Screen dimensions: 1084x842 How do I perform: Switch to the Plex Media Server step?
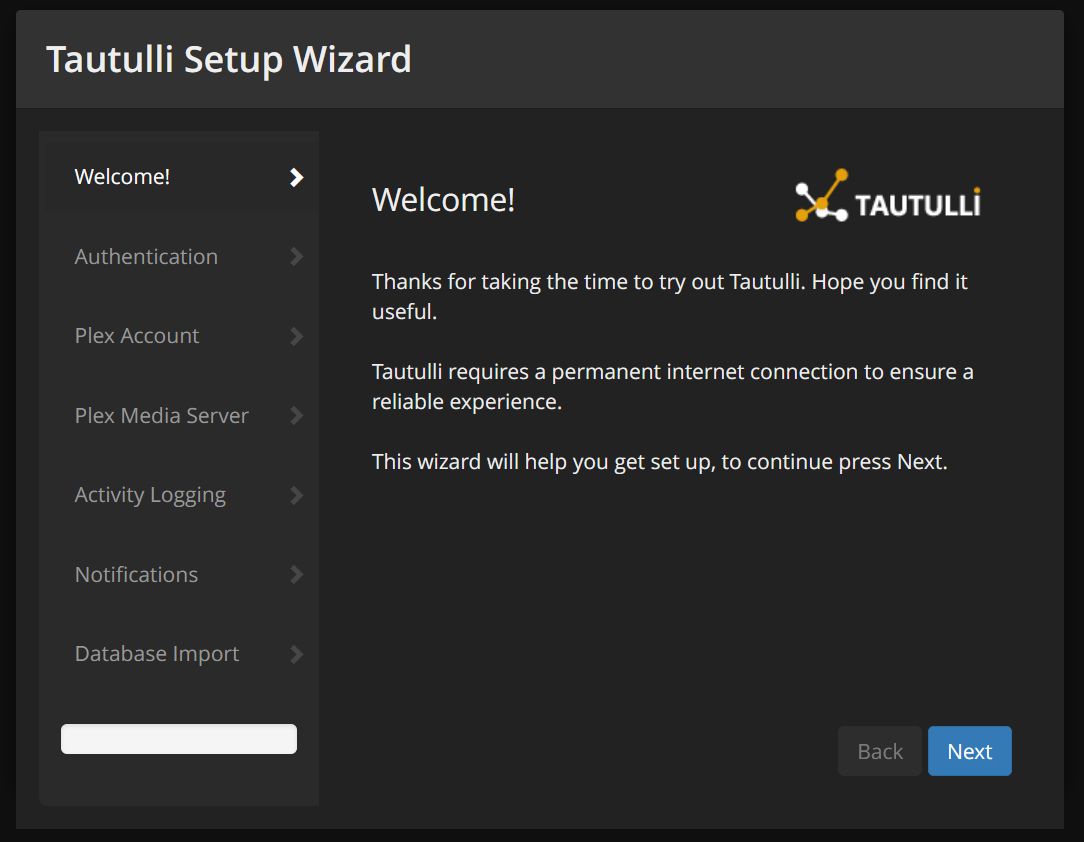[162, 415]
